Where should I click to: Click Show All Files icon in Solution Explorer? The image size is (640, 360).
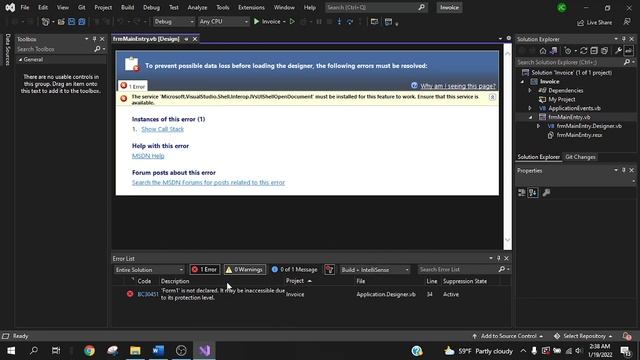(x=604, y=51)
